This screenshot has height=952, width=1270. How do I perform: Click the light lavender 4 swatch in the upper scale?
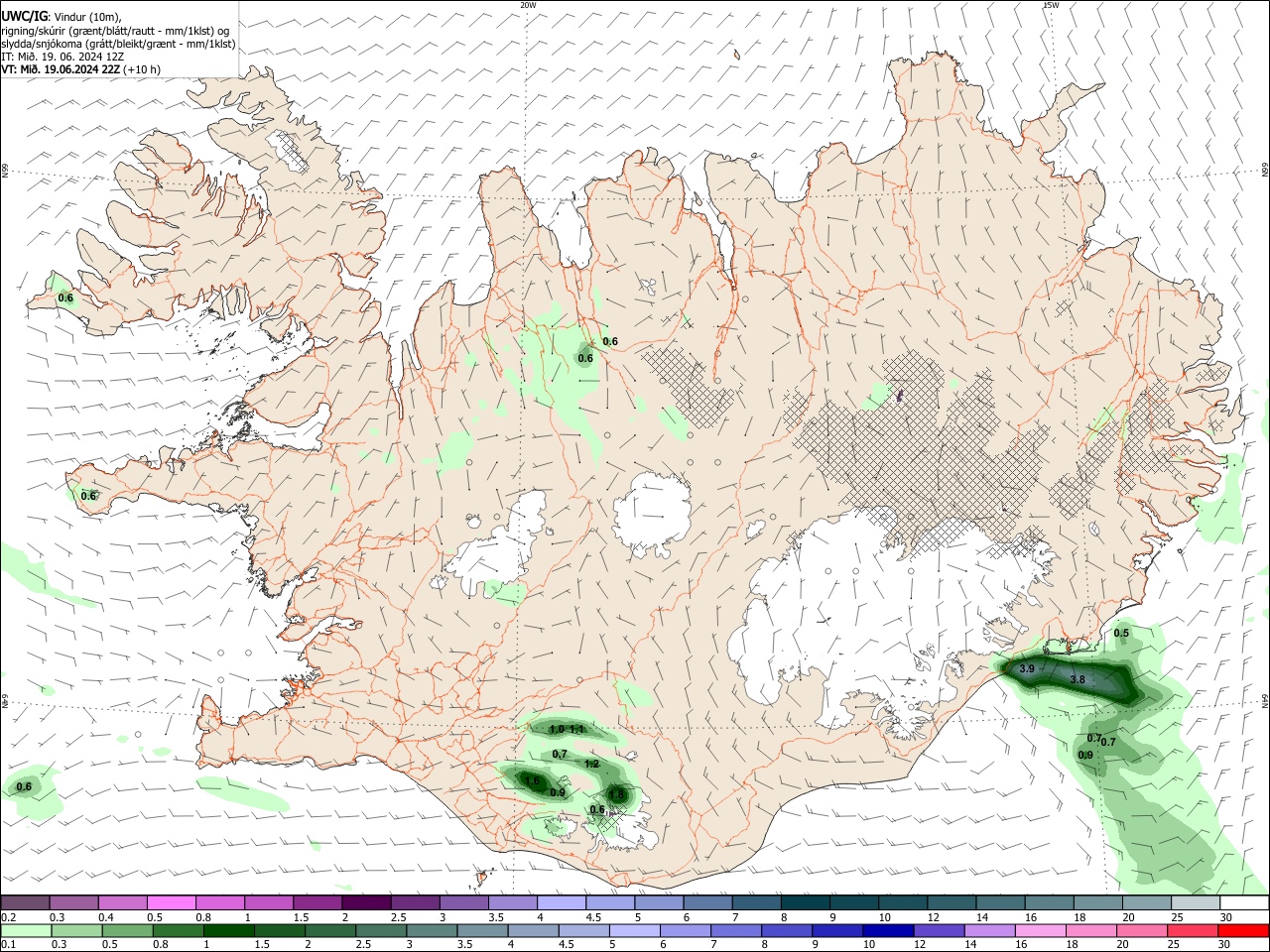[560, 902]
